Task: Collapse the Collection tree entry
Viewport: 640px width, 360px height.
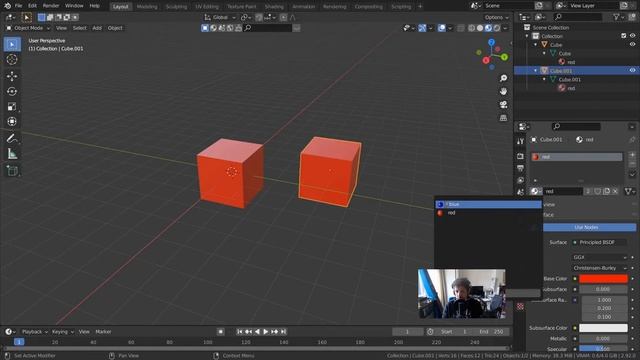Action: pyautogui.click(x=527, y=36)
